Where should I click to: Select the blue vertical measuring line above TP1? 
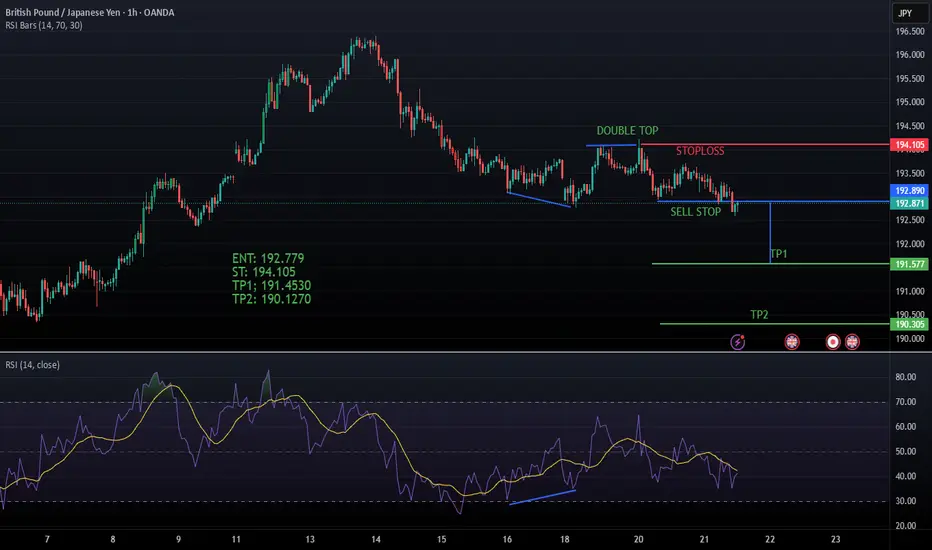(x=770, y=233)
